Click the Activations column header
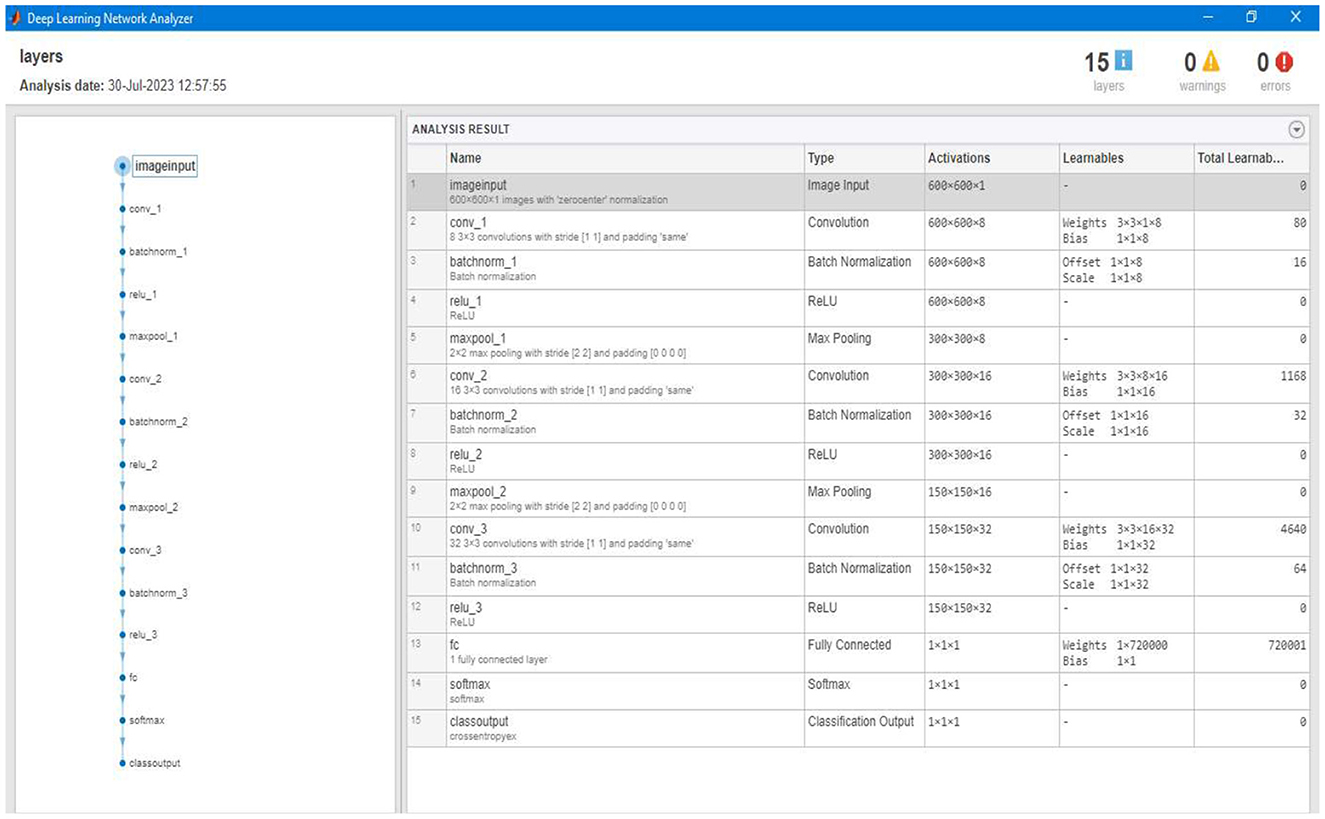The width and height of the screenshot is (1325, 819). pos(991,158)
